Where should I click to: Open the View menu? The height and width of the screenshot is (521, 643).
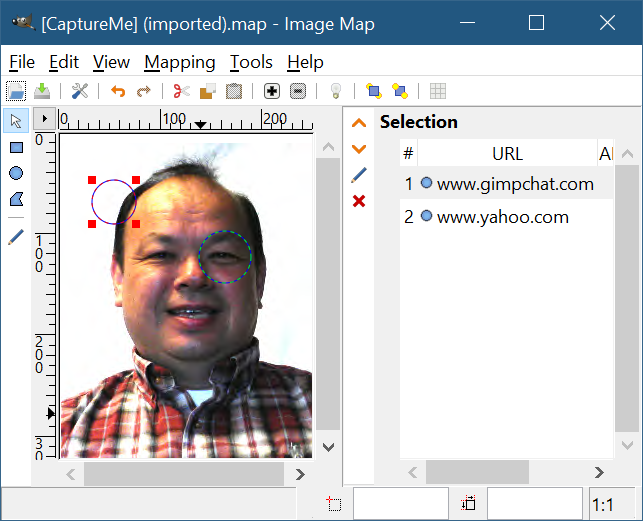(x=111, y=62)
